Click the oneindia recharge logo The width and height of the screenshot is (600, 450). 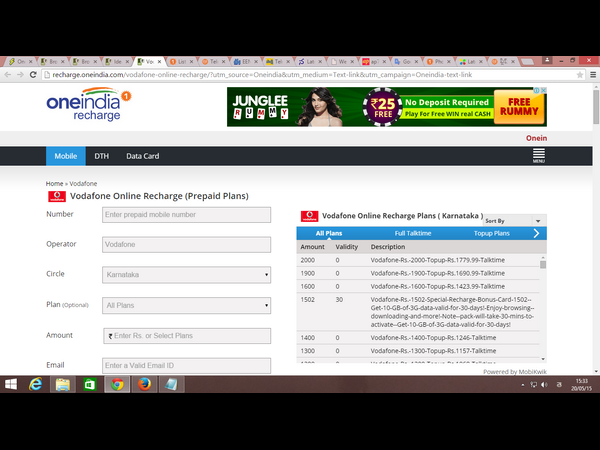pos(88,107)
